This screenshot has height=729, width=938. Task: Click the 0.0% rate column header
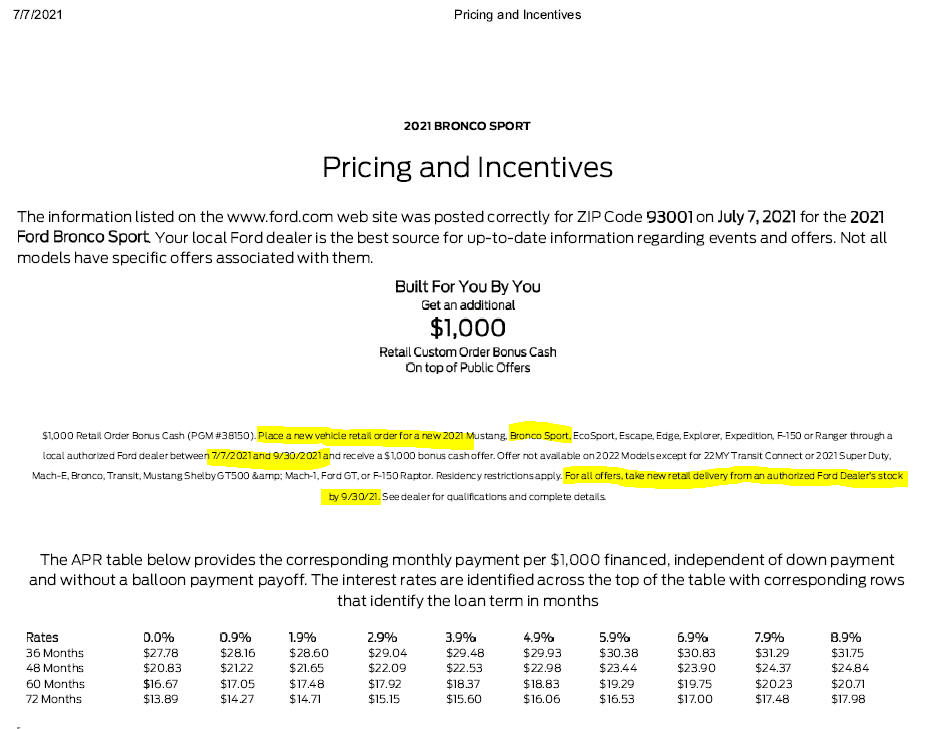click(159, 637)
